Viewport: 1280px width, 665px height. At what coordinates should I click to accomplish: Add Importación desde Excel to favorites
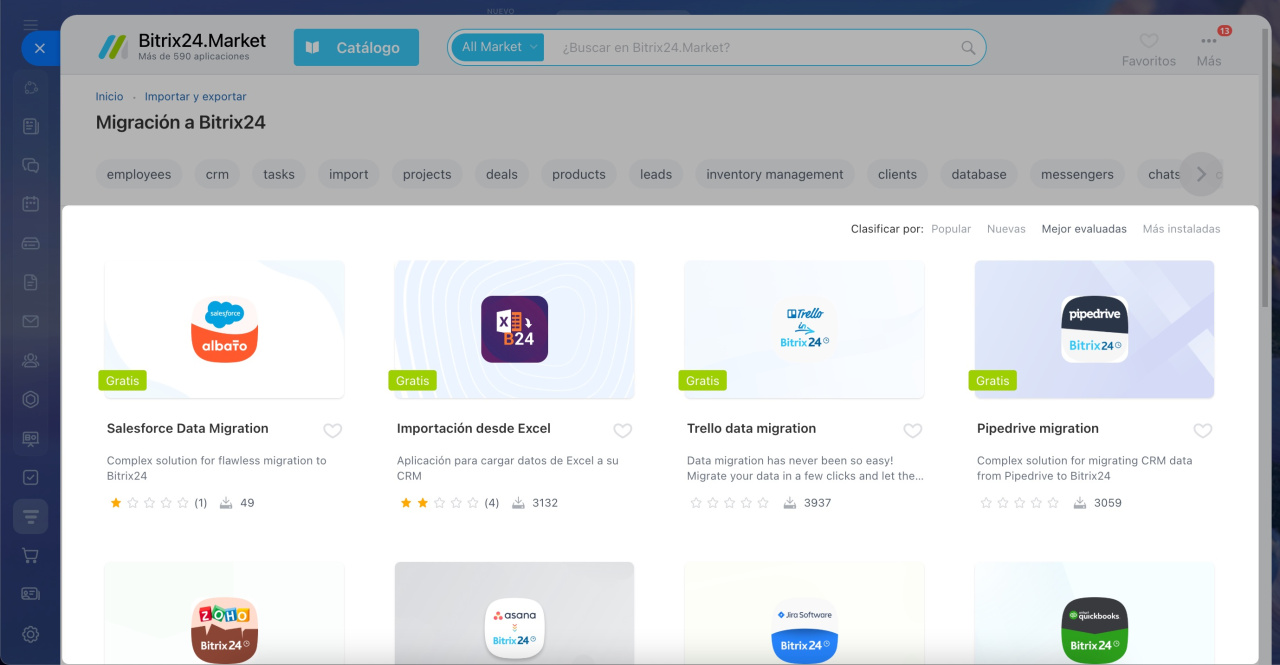pyautogui.click(x=623, y=430)
